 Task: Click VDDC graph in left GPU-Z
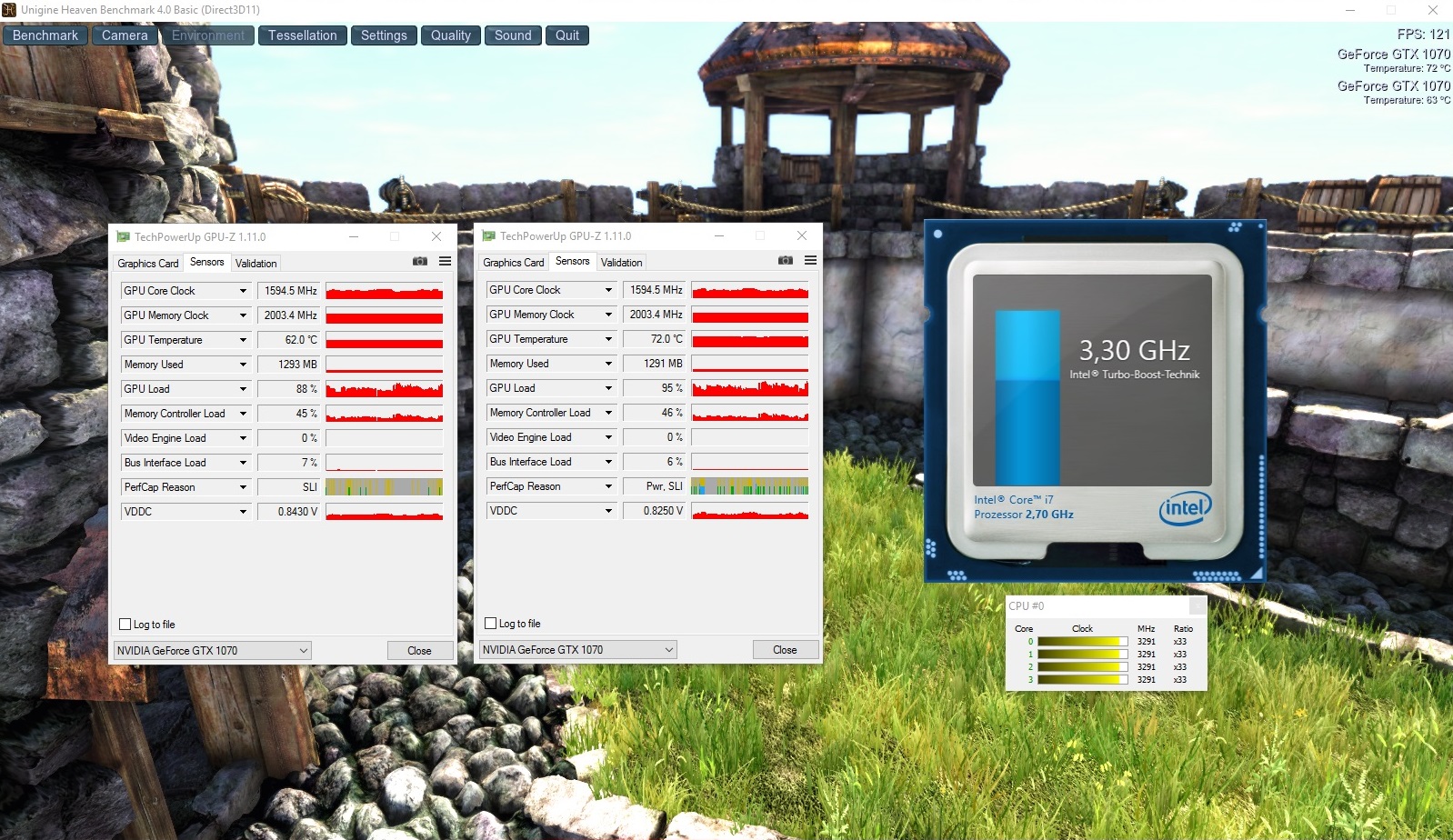[385, 512]
